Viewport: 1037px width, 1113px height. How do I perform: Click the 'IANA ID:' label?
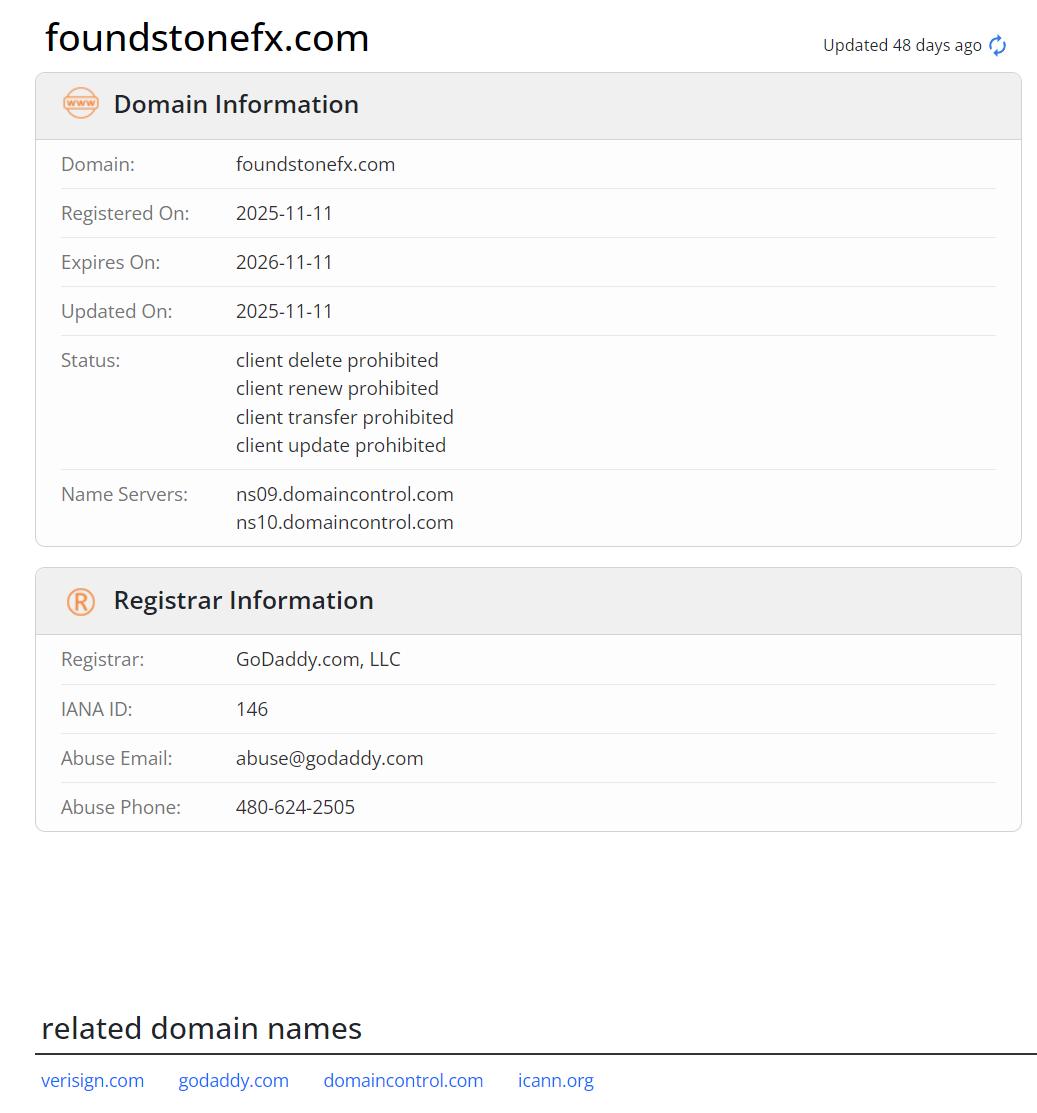coord(97,709)
